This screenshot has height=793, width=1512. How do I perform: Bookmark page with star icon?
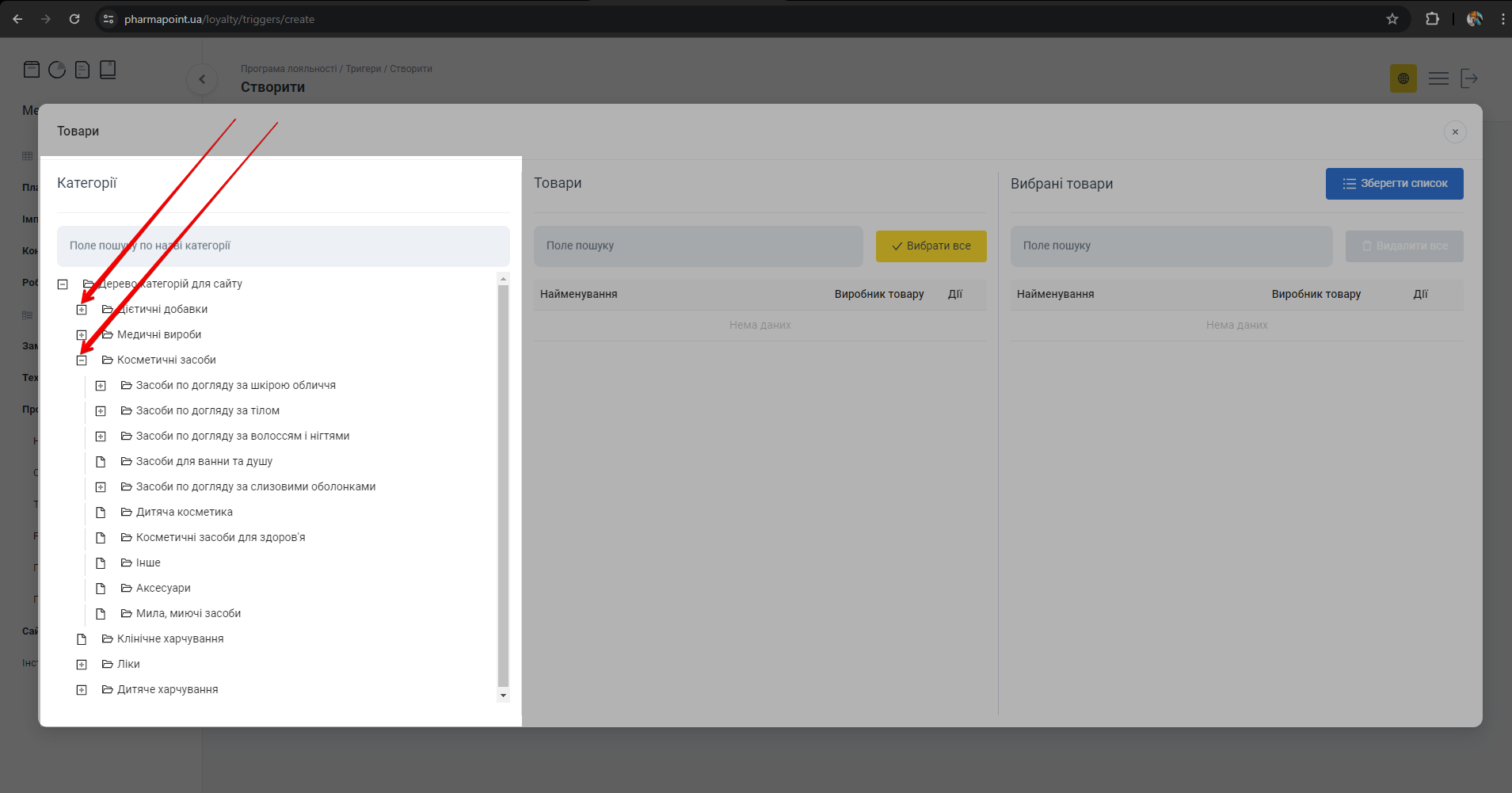tap(1392, 19)
